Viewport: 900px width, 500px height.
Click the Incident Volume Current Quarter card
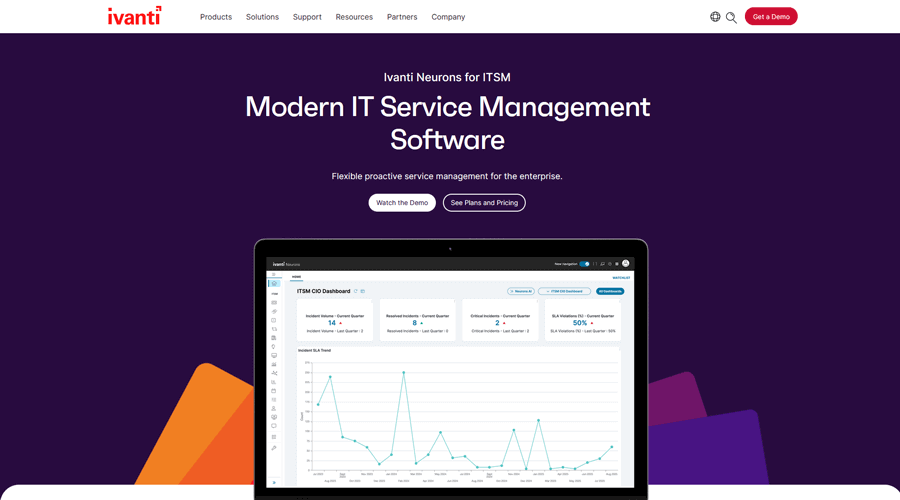(335, 320)
